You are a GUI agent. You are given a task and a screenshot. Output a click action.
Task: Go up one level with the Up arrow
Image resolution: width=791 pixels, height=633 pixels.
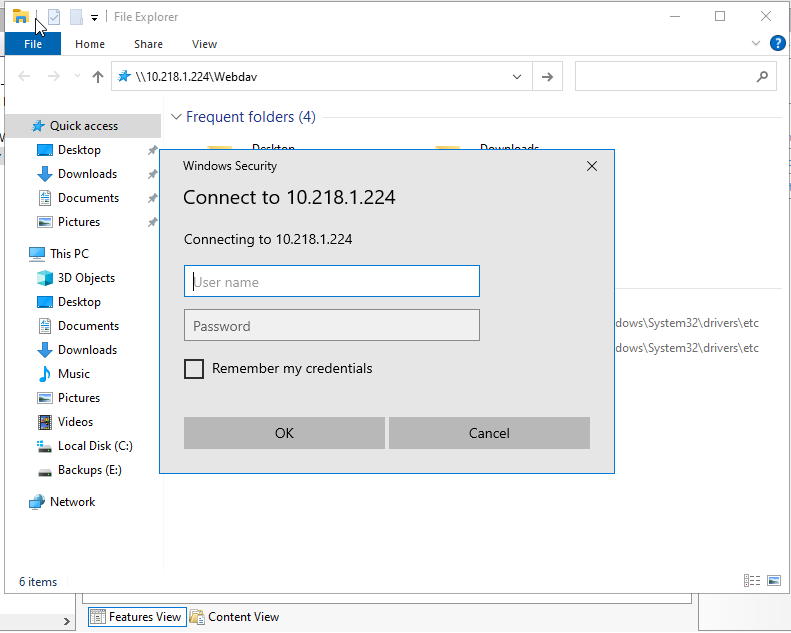(98, 77)
